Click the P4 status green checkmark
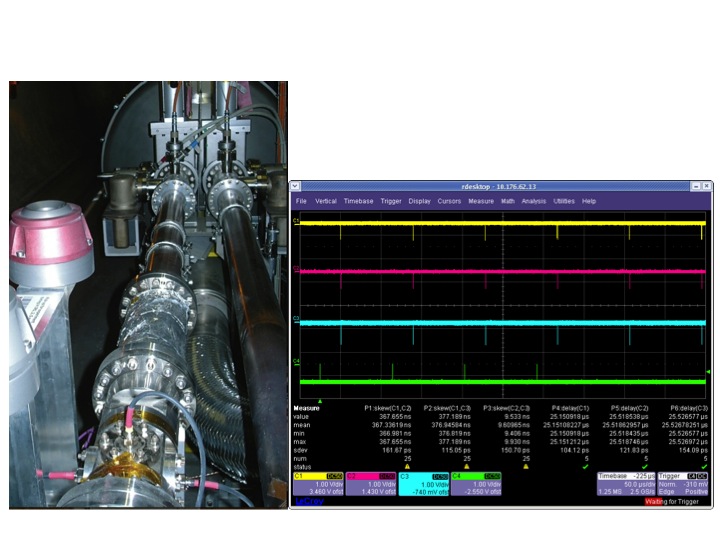Viewport: 720px width, 540px height. [585, 467]
